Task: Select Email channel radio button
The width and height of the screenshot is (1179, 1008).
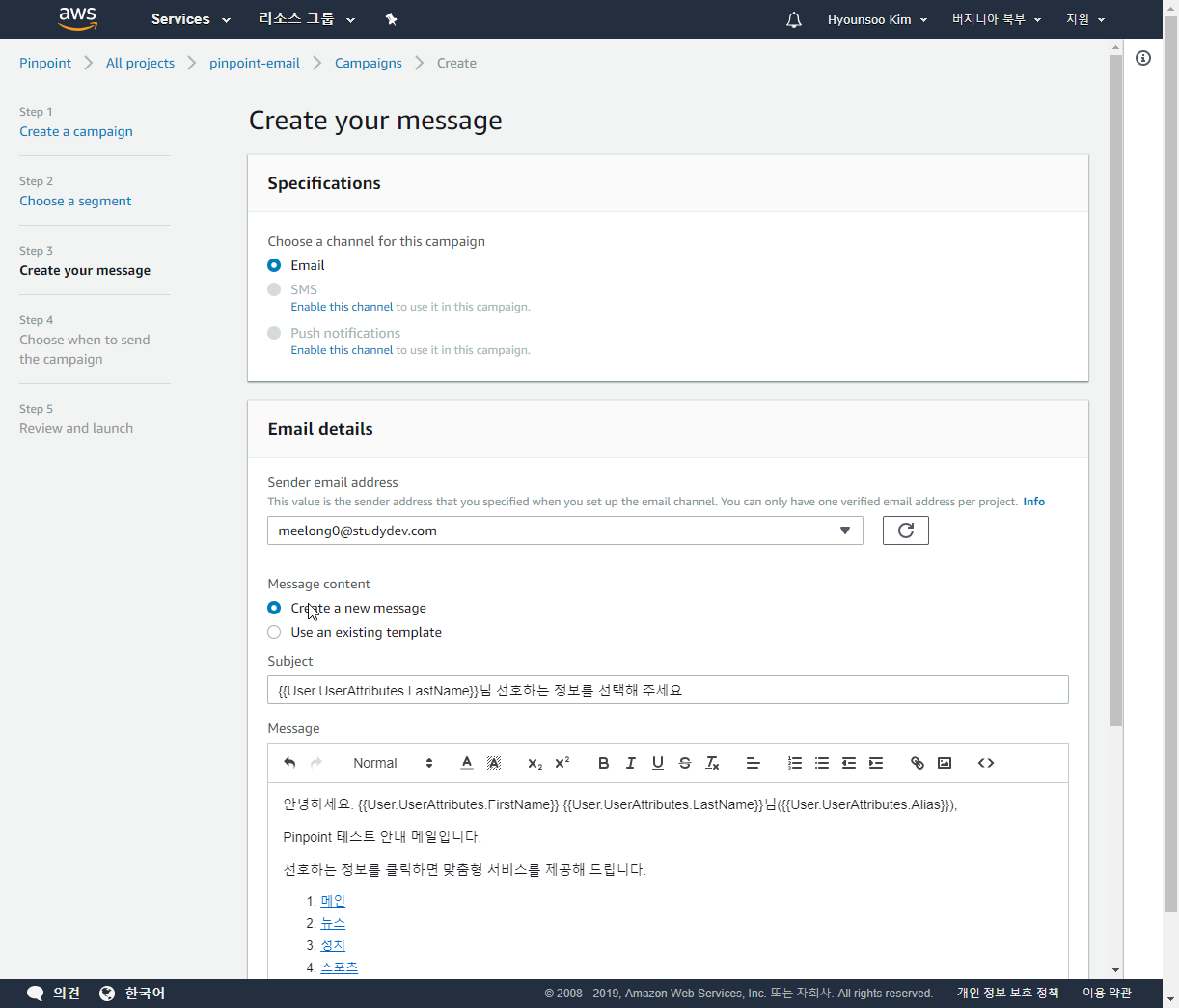Action: [274, 265]
